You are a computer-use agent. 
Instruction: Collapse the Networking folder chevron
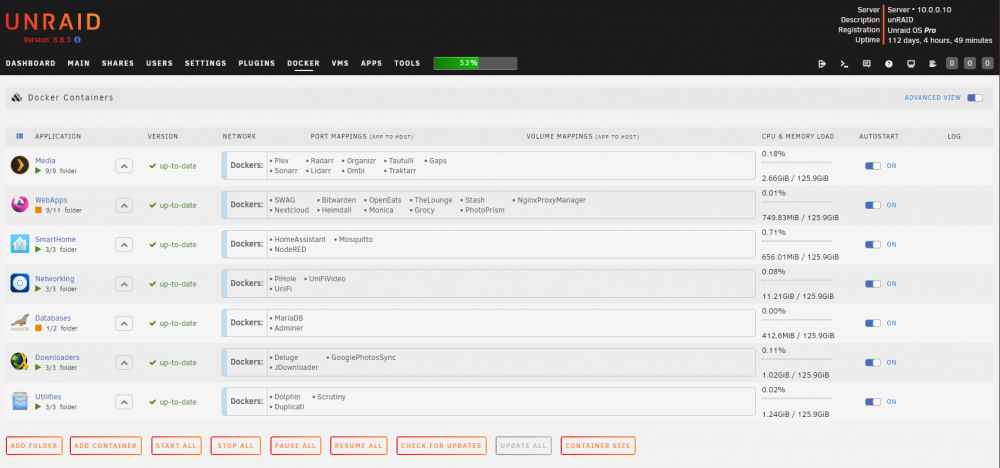[x=124, y=284]
